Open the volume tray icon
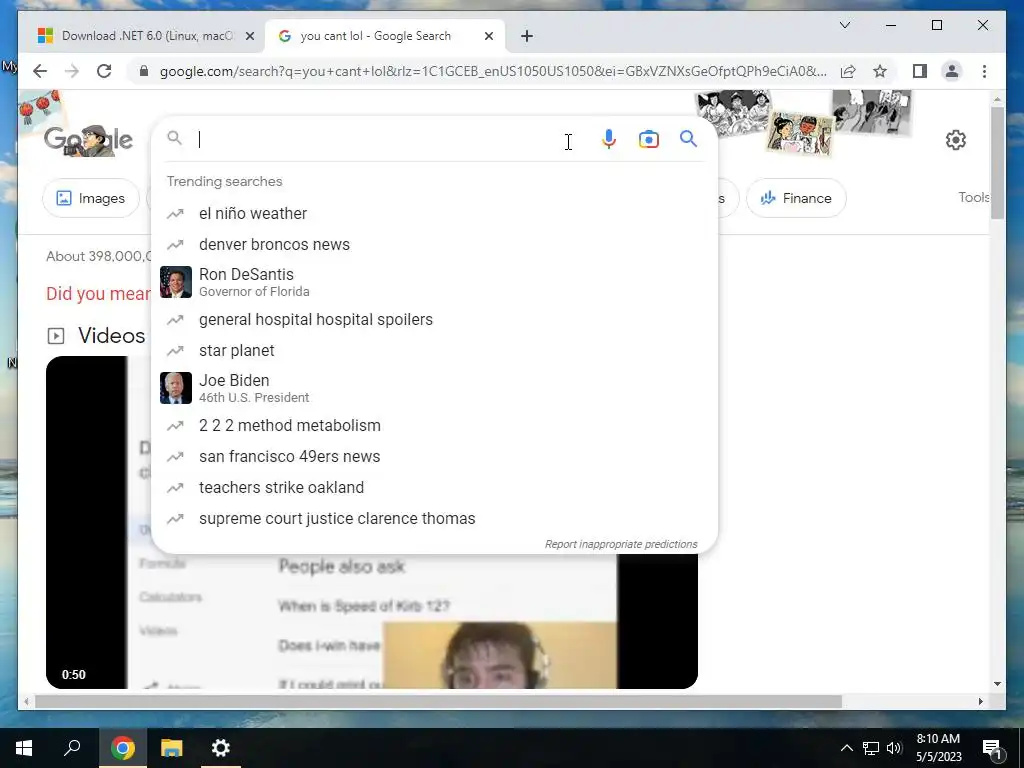Screen dimensions: 1024x768 894,748
